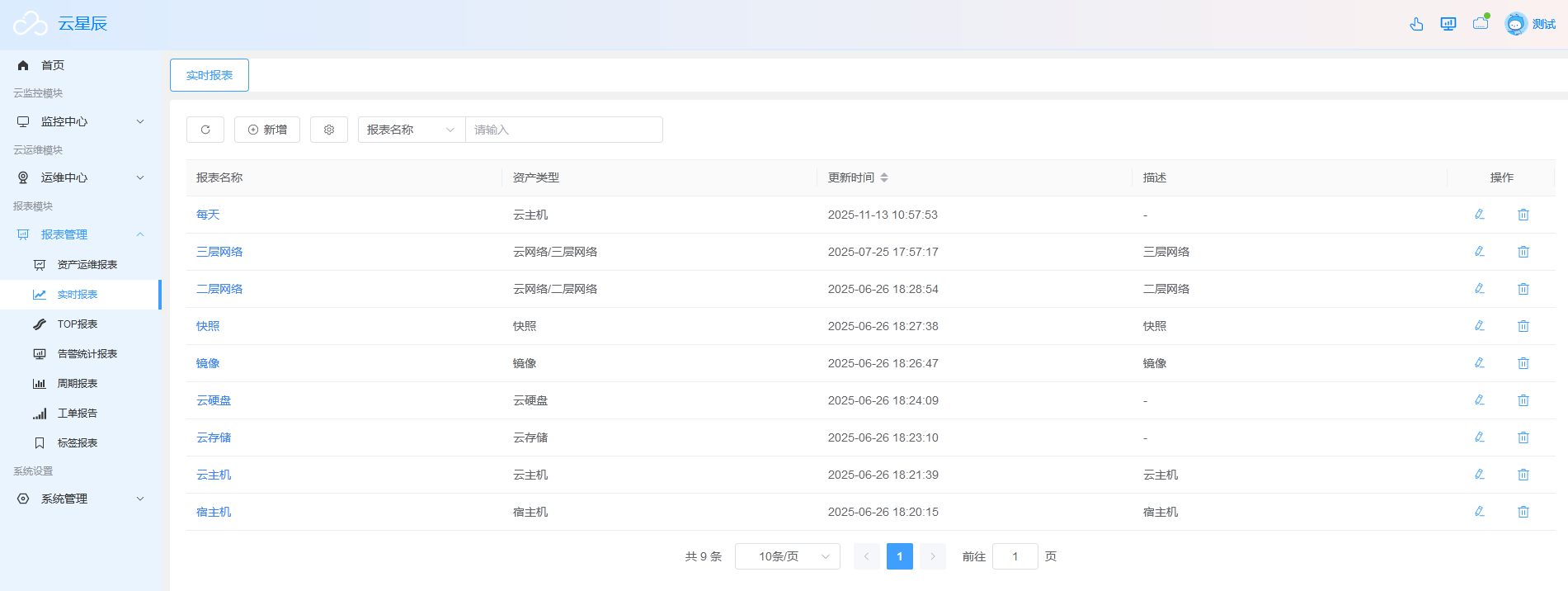Expand the 监控中心 menu
This screenshot has height=591, width=1568.
81,121
